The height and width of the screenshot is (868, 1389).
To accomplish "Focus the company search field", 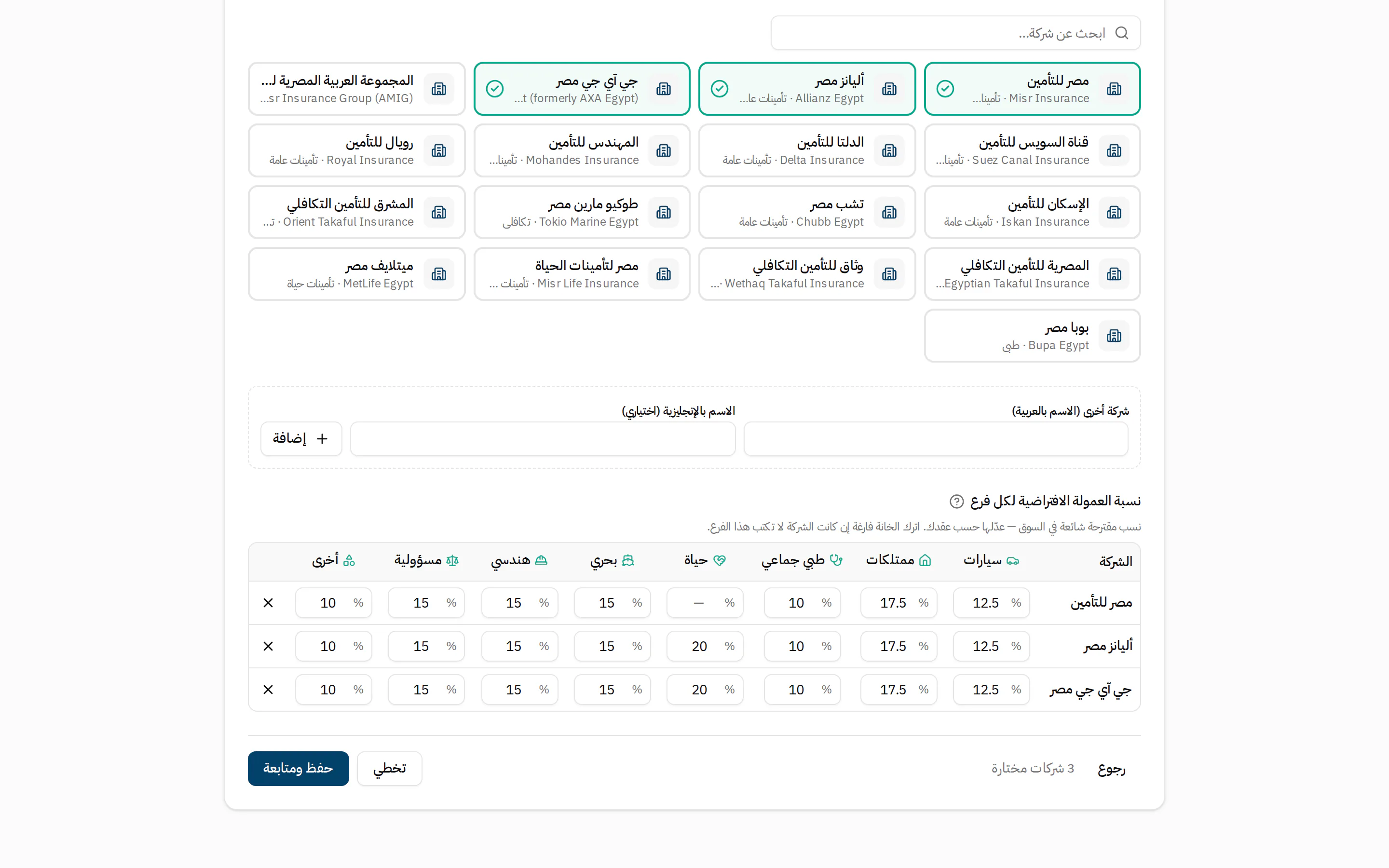I will (x=955, y=33).
